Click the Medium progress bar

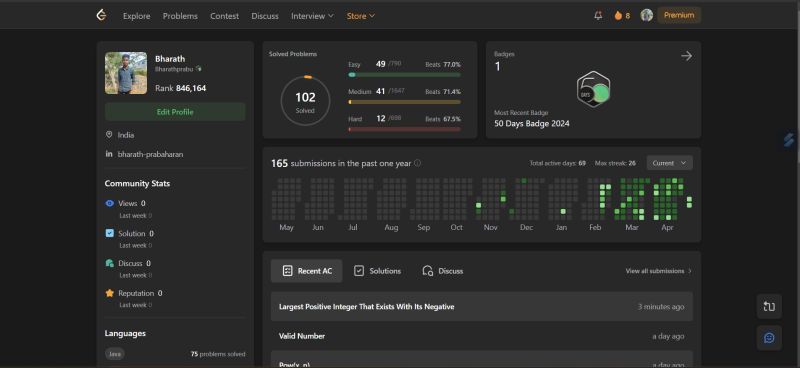404,102
